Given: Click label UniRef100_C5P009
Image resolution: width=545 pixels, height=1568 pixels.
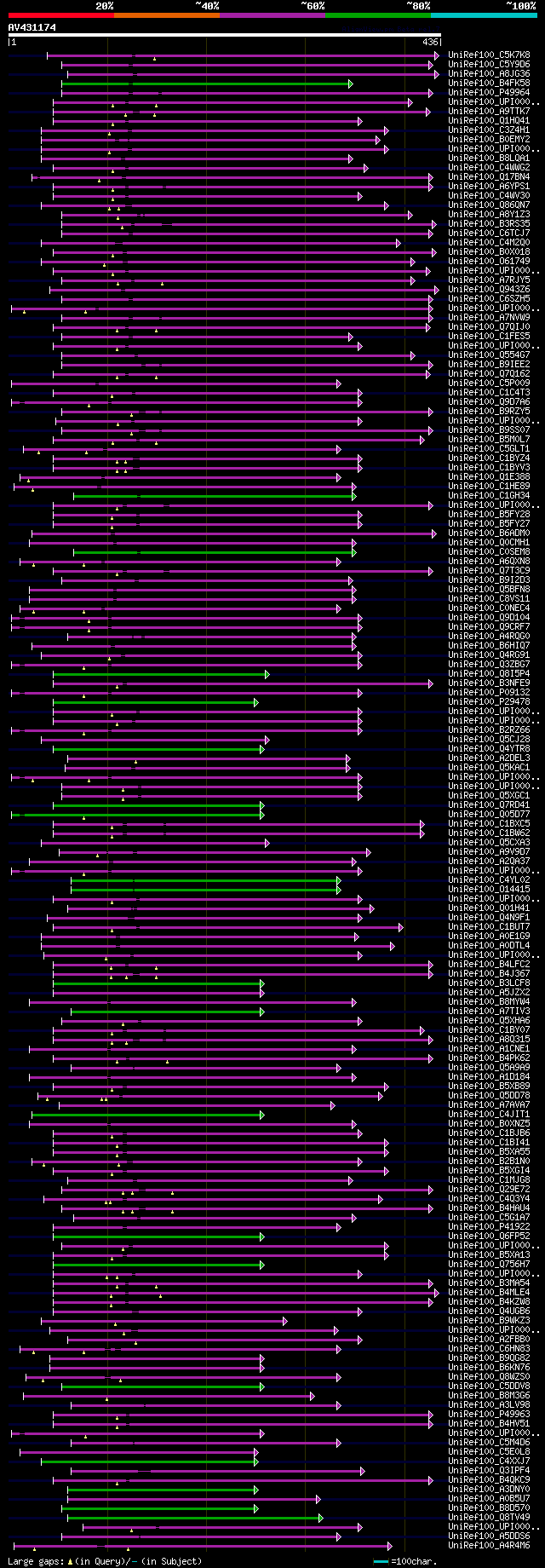Looking at the screenshot, I should pyautogui.click(x=489, y=383).
